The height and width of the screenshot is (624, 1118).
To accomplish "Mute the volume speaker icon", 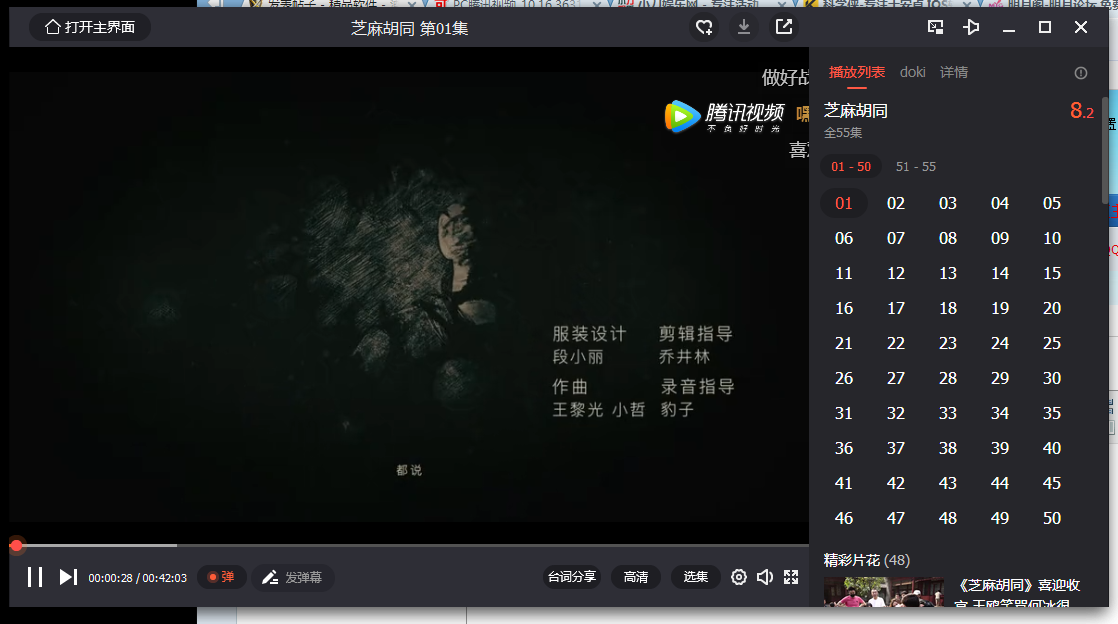I will (764, 577).
